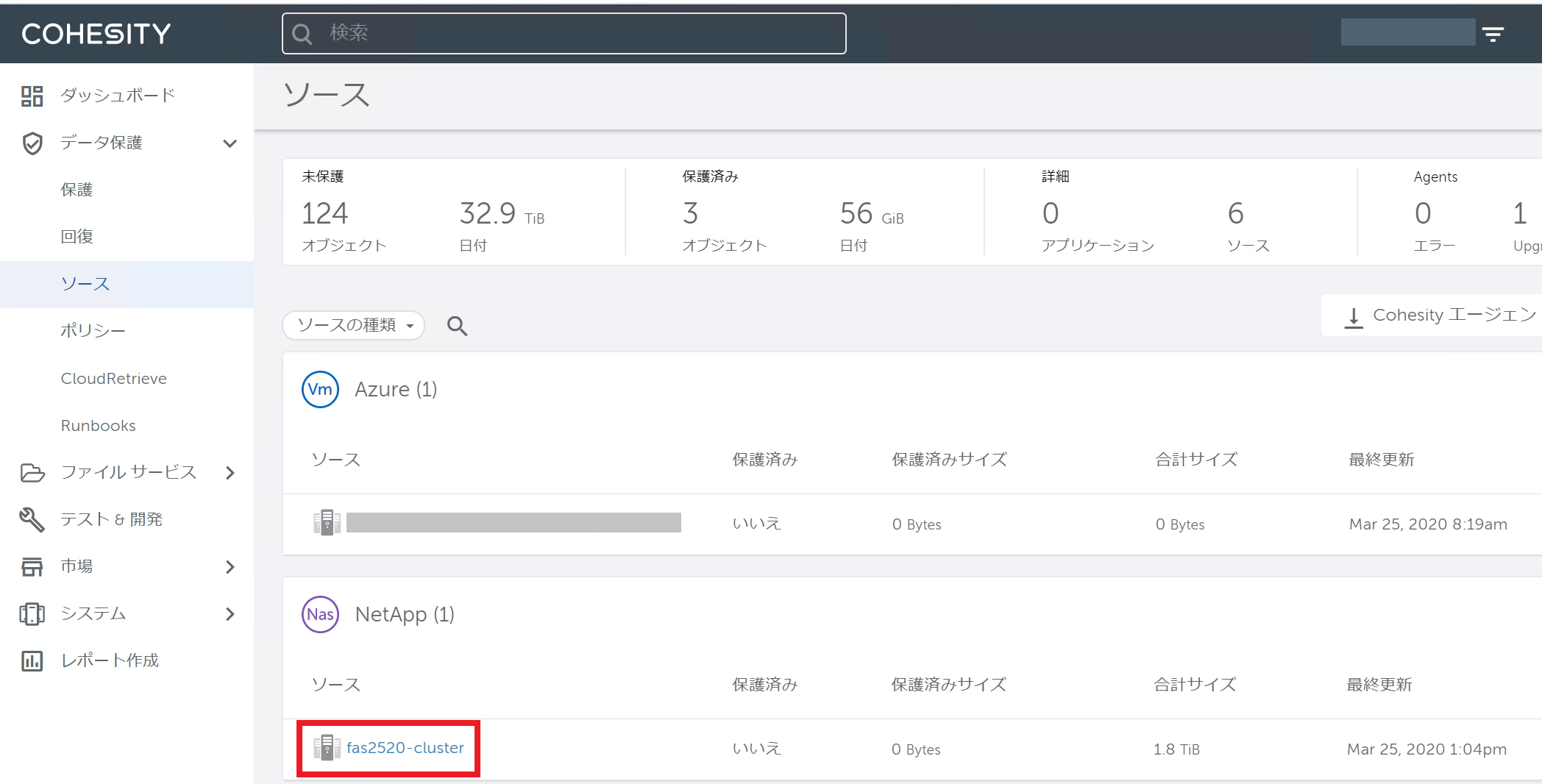This screenshot has height=784, width=1542.
Task: Open CloudRetrieve in the sidebar
Action: click(x=114, y=378)
